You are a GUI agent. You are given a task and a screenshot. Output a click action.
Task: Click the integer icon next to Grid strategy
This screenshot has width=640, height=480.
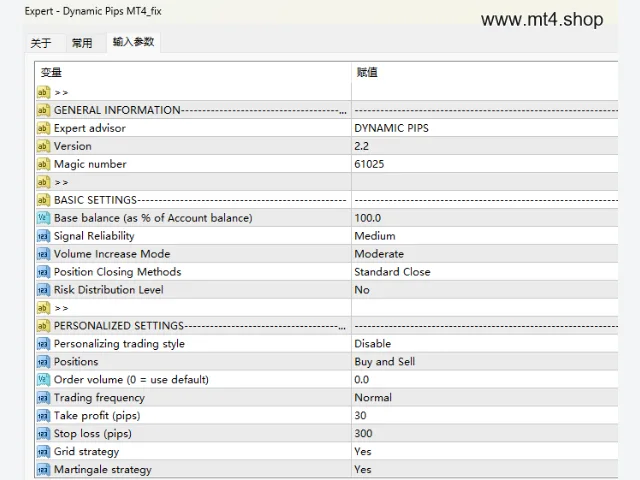pos(43,451)
